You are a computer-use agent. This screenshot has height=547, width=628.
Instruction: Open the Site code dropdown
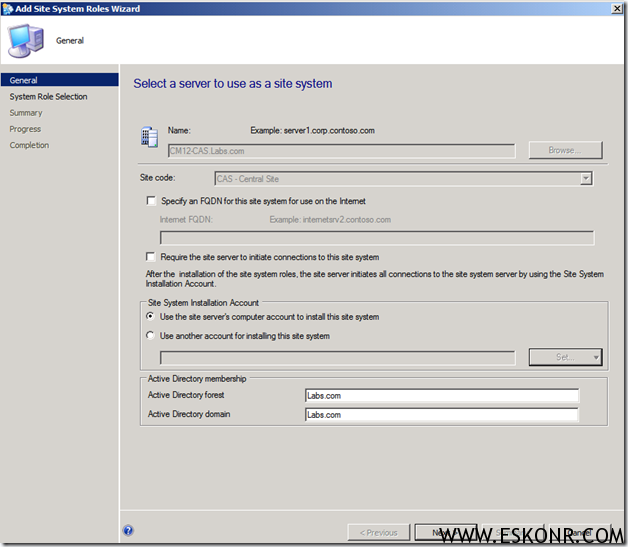tap(586, 179)
